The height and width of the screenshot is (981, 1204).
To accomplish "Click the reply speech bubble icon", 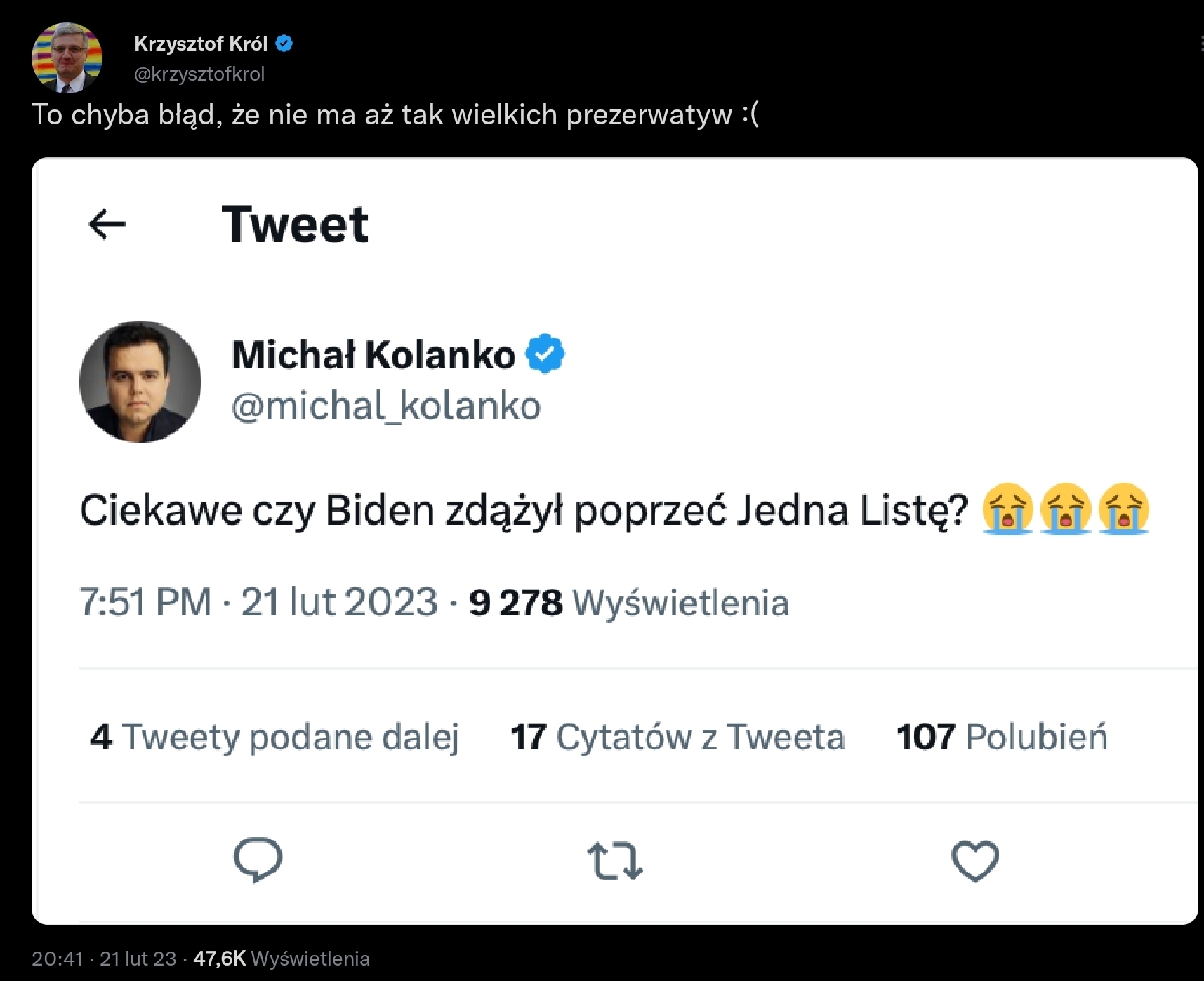I will coord(258,860).
